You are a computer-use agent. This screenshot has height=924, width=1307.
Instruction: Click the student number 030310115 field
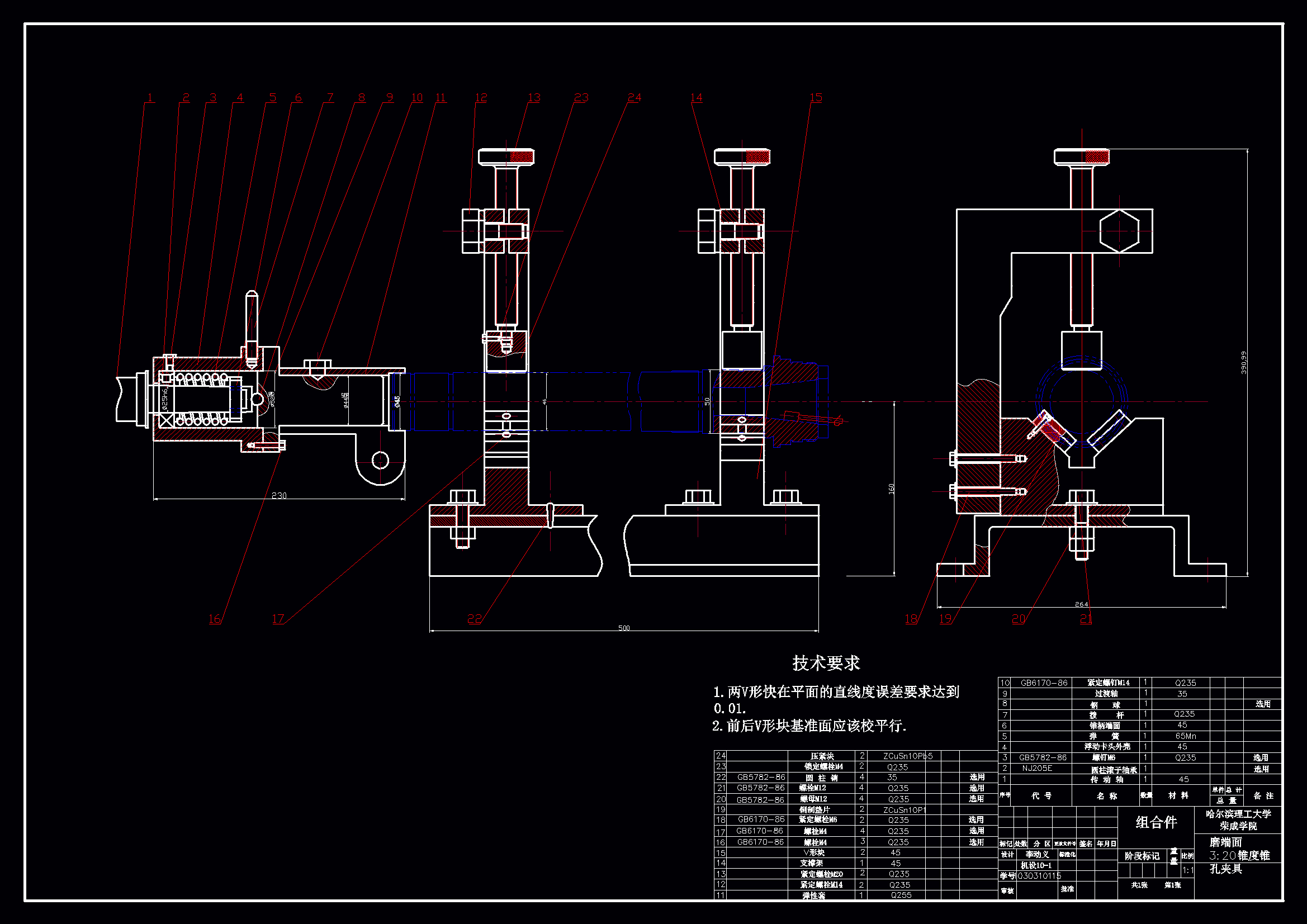click(x=1039, y=875)
